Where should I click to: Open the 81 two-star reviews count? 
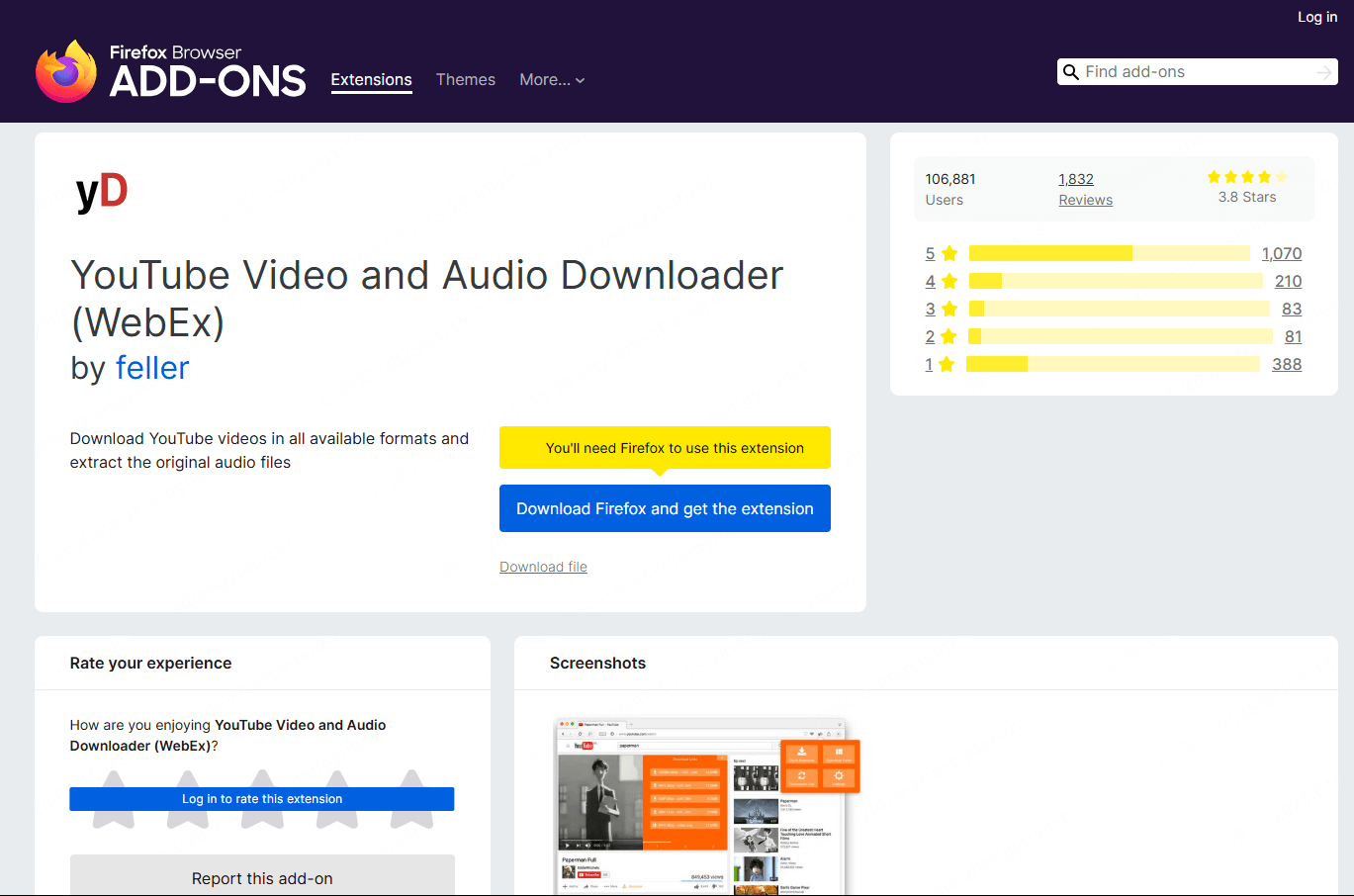(x=1294, y=336)
